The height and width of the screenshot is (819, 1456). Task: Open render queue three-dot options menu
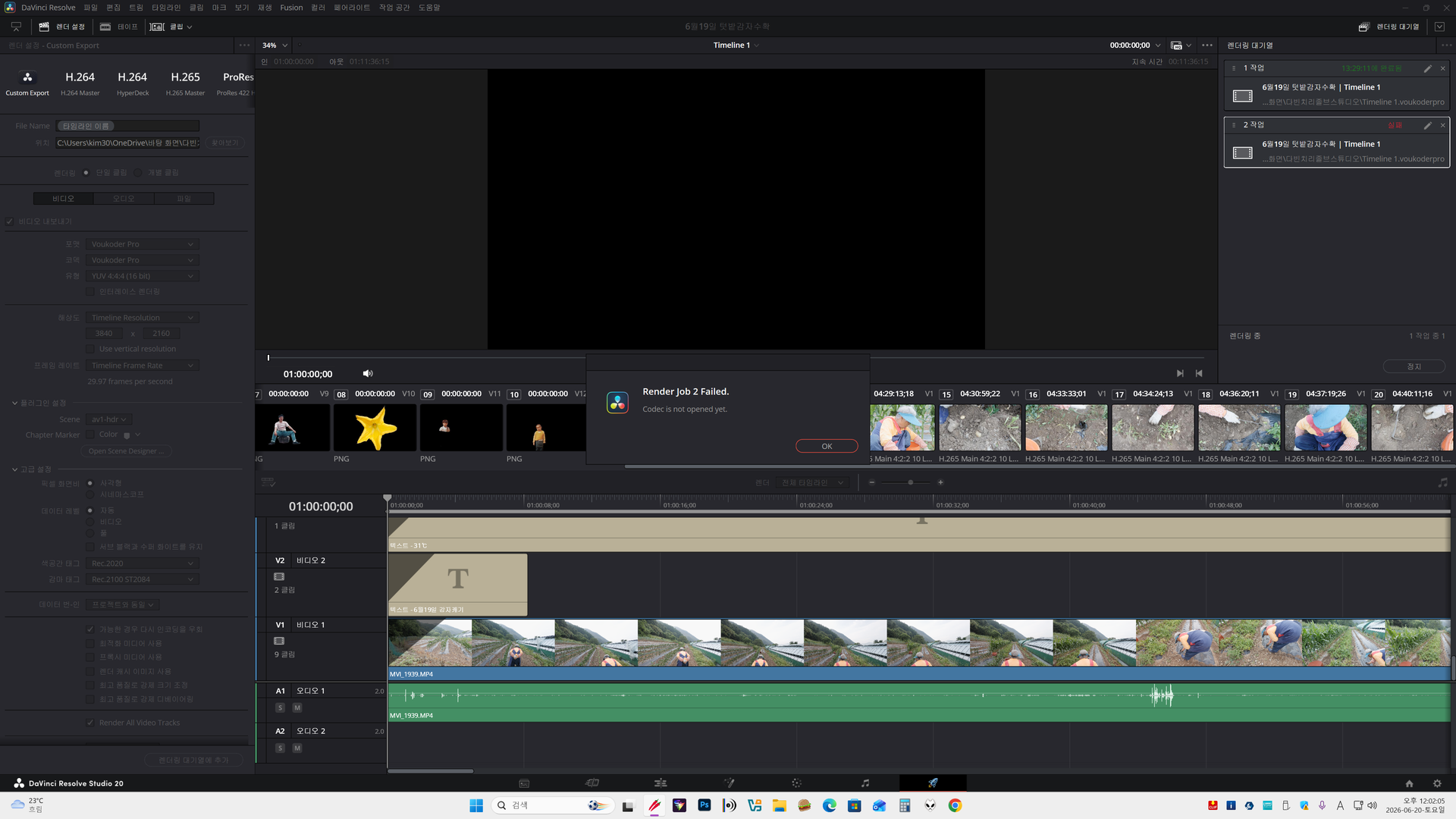pyautogui.click(x=1446, y=45)
